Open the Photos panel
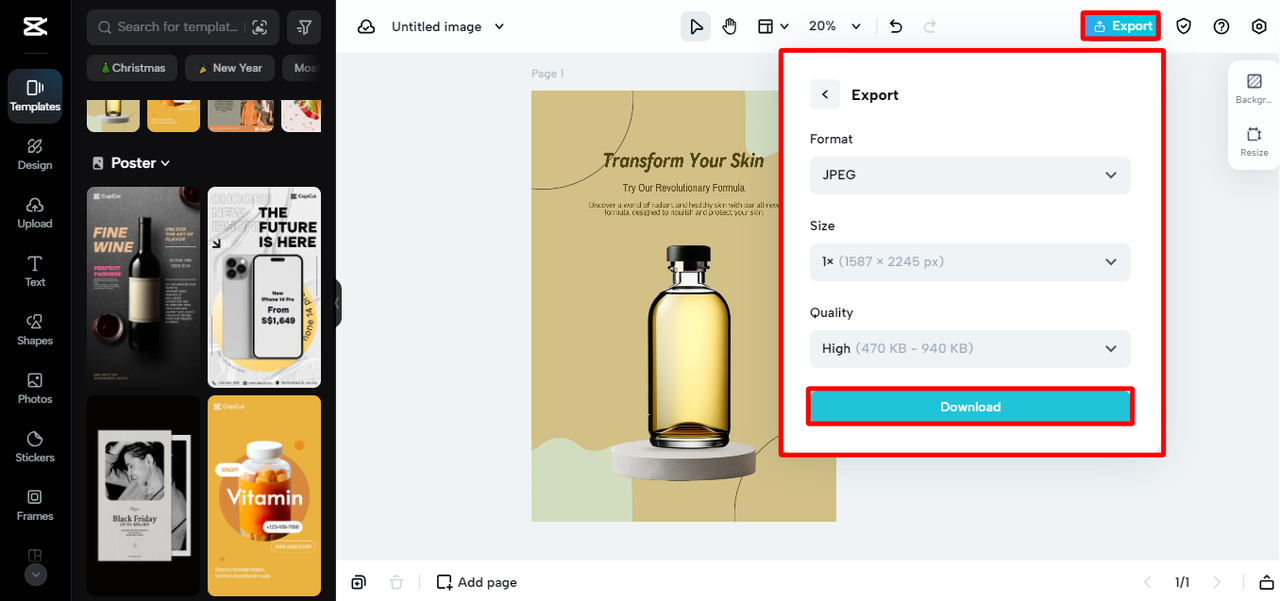1280x601 pixels. coord(35,388)
